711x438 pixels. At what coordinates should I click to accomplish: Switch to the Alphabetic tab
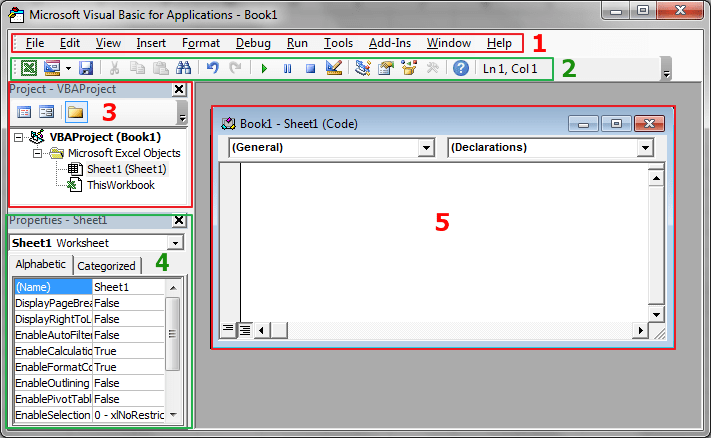tap(41, 264)
